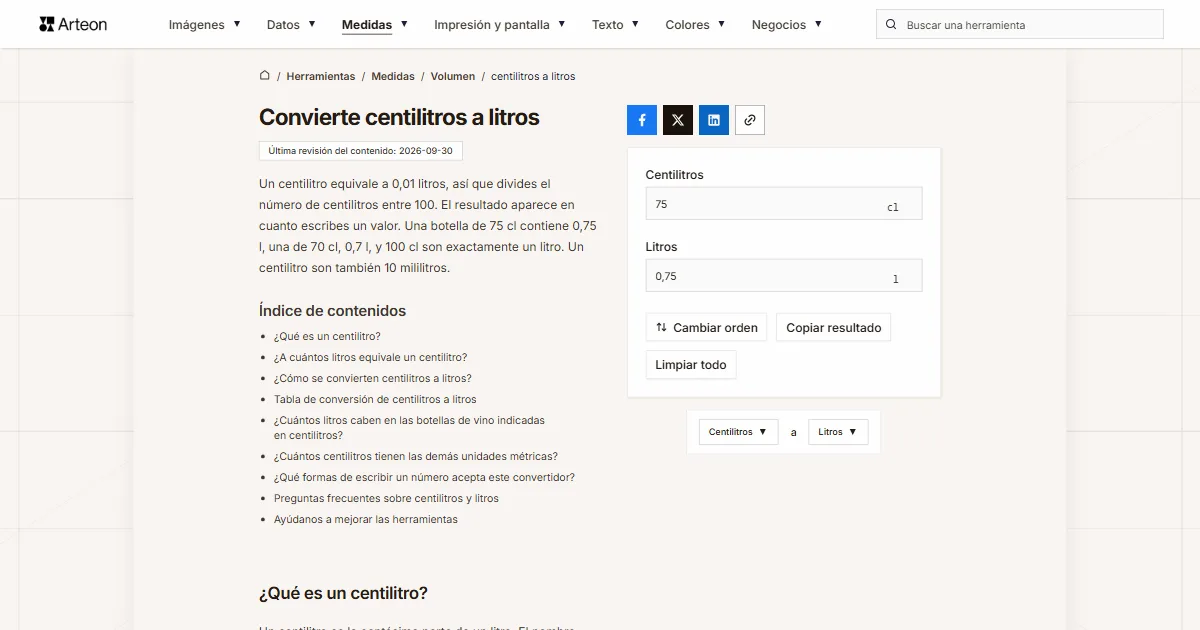
Task: Focus the Buscar una herramienta search field
Action: (x=1020, y=24)
